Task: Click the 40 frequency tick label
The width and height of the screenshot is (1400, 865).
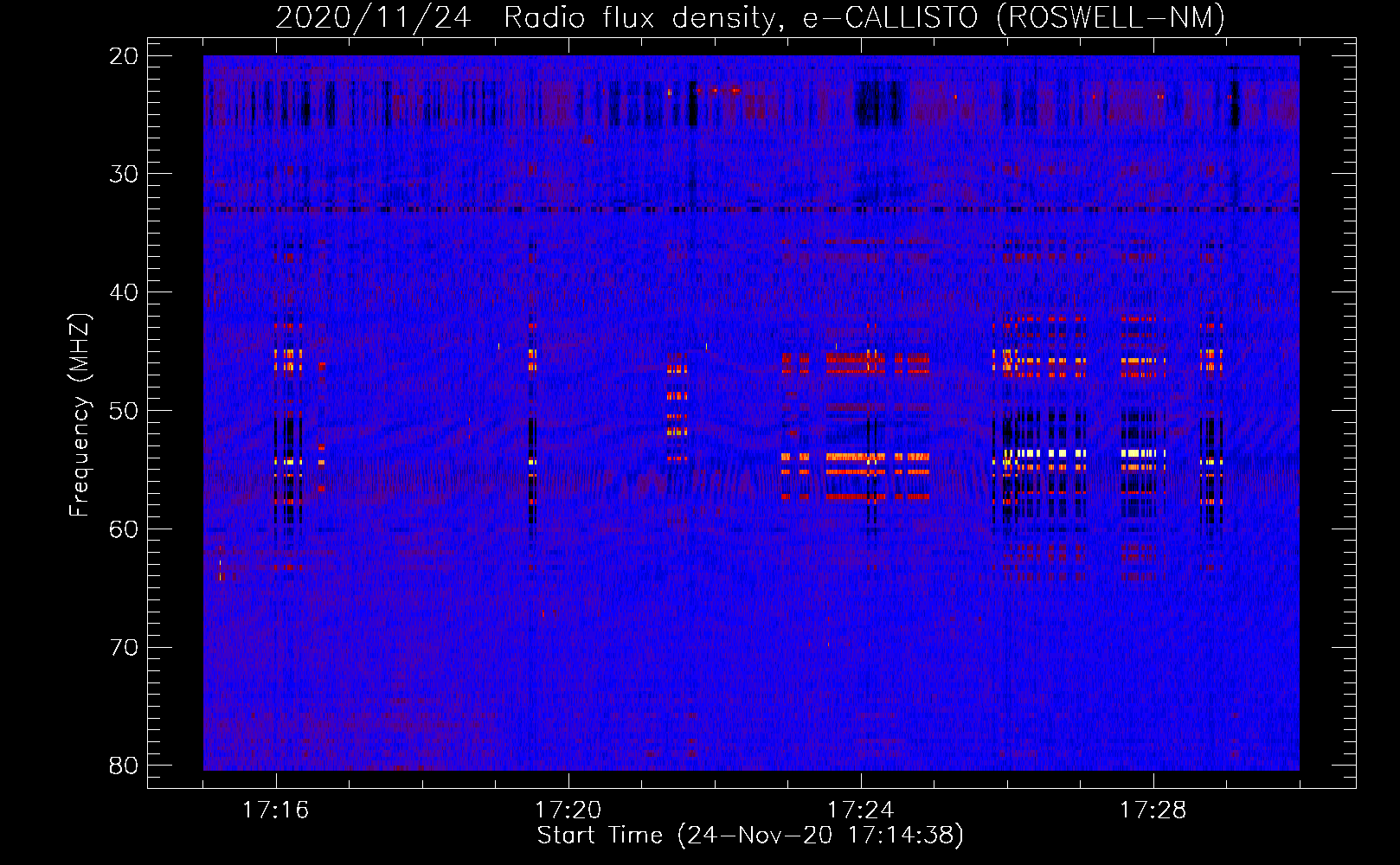Action: [x=125, y=292]
